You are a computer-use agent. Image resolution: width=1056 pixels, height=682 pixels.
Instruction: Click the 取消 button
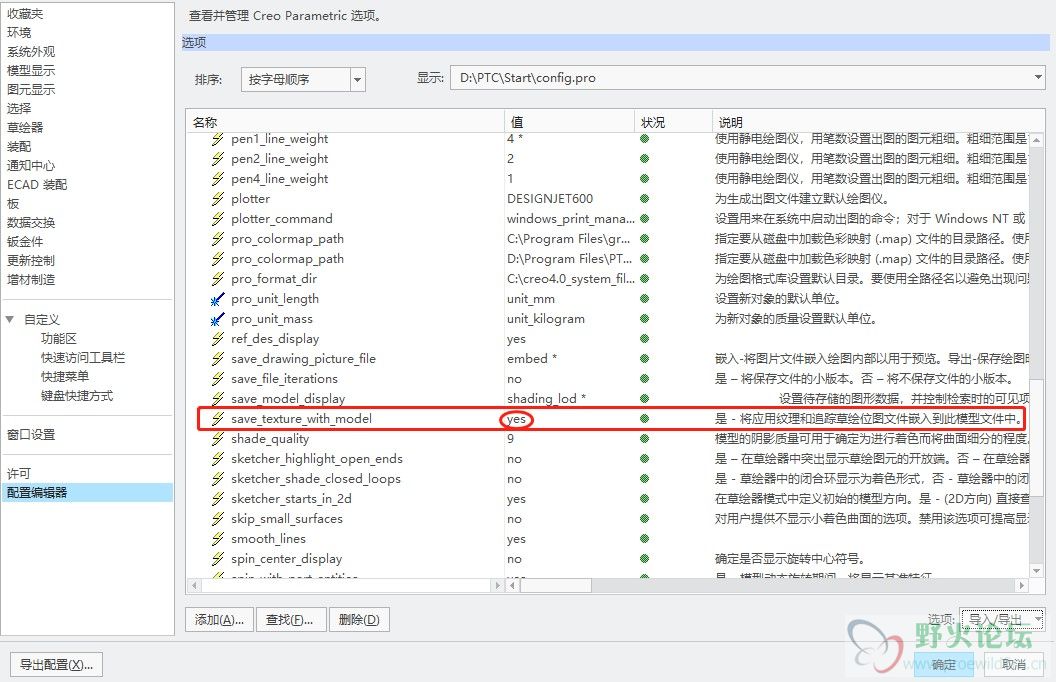tap(1014, 664)
